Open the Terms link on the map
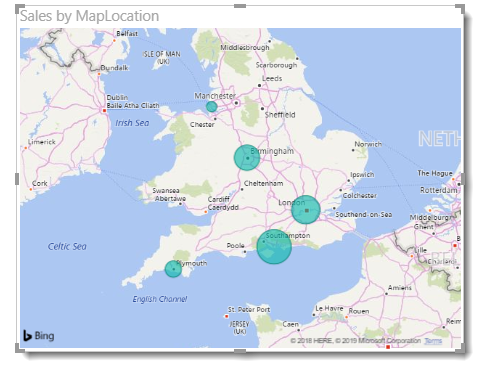 [x=433, y=341]
